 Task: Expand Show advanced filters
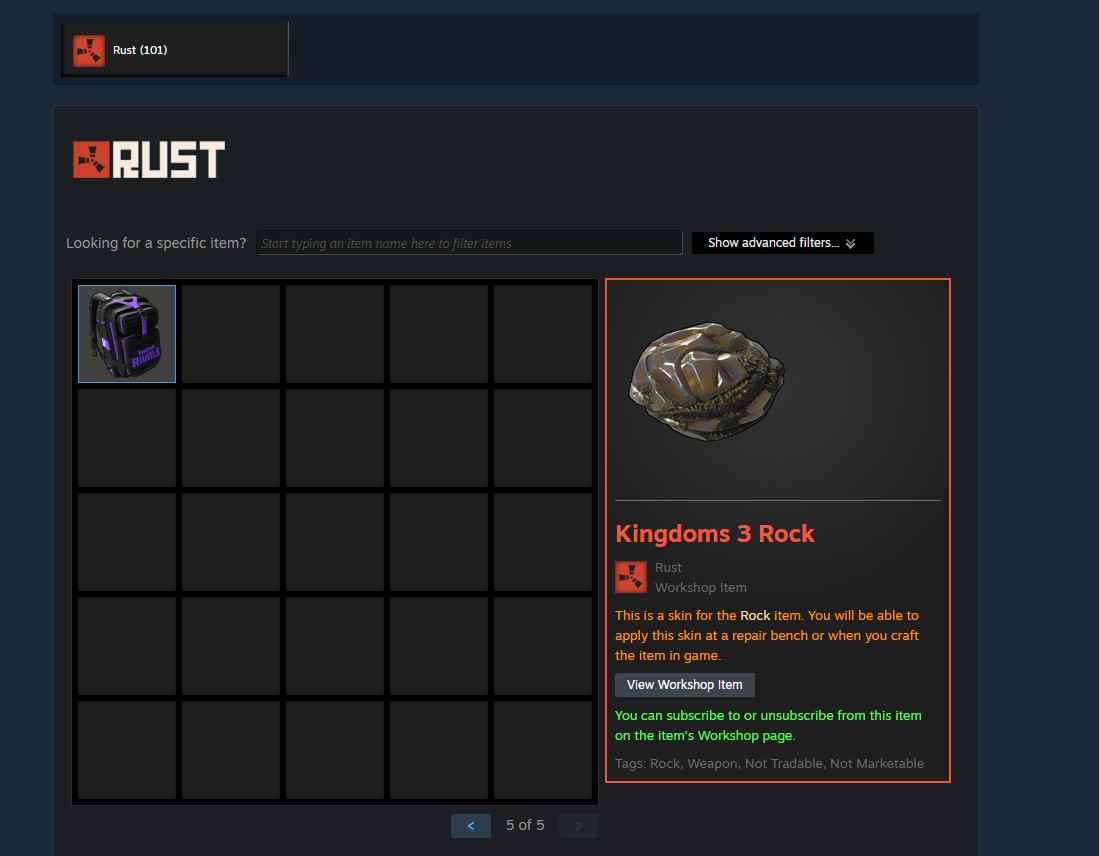point(782,243)
